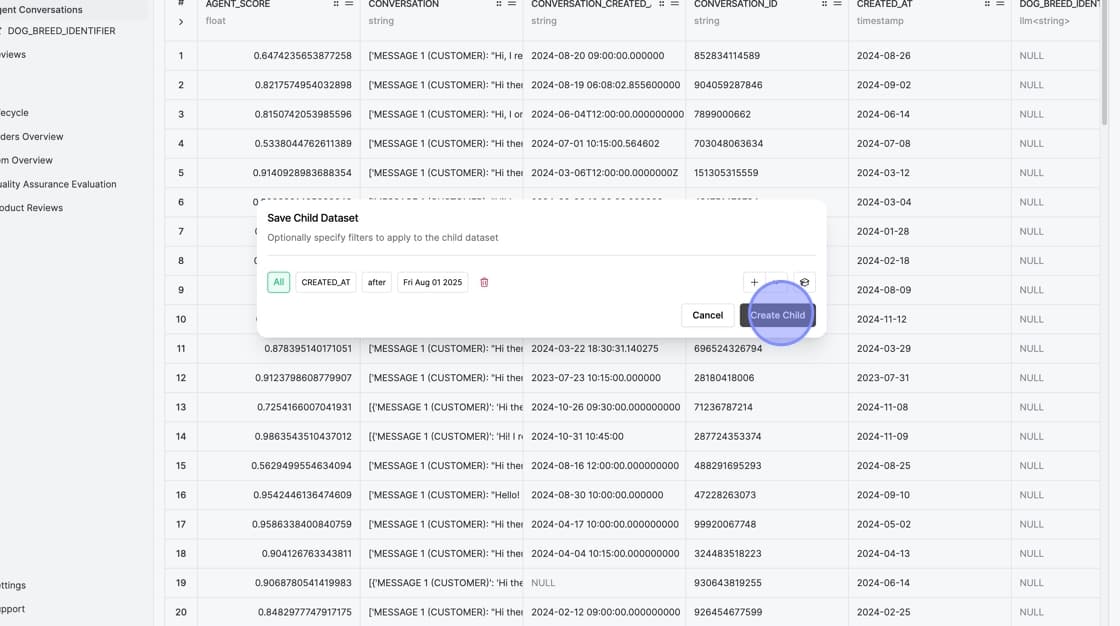Expand rows using header chevron arrow
This screenshot has width=1120, height=626.
[181, 22]
